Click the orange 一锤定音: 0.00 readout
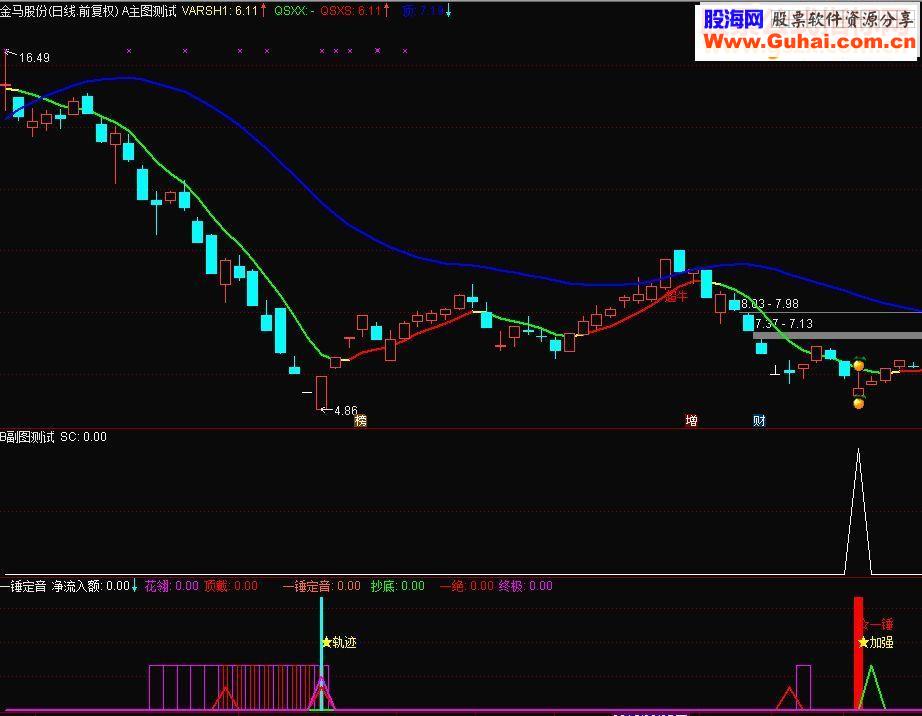Image resolution: width=922 pixels, height=716 pixels. coord(322,585)
